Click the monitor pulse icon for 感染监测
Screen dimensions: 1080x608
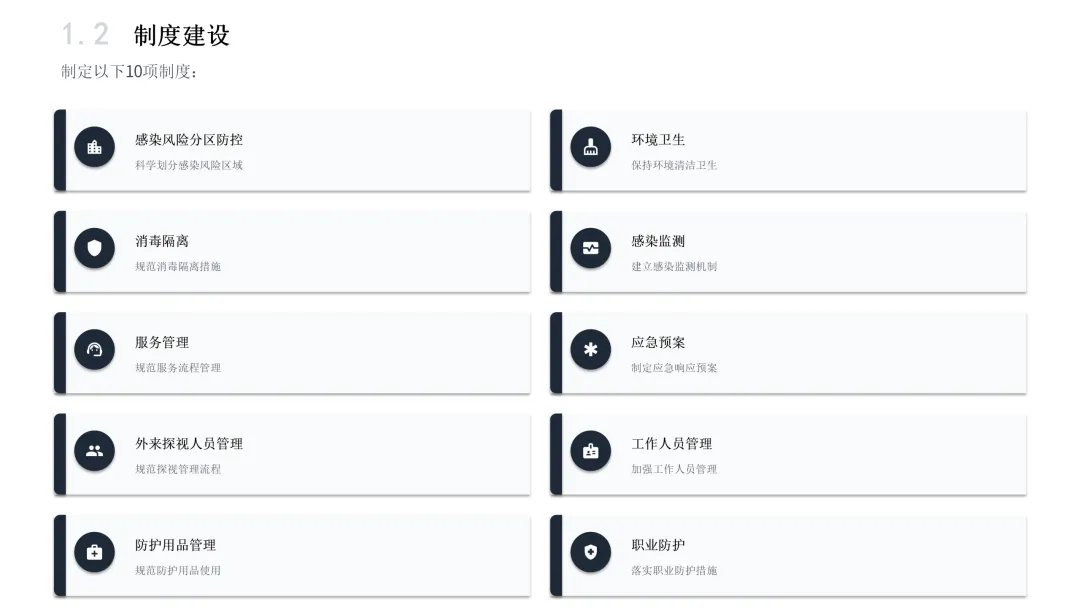[590, 248]
